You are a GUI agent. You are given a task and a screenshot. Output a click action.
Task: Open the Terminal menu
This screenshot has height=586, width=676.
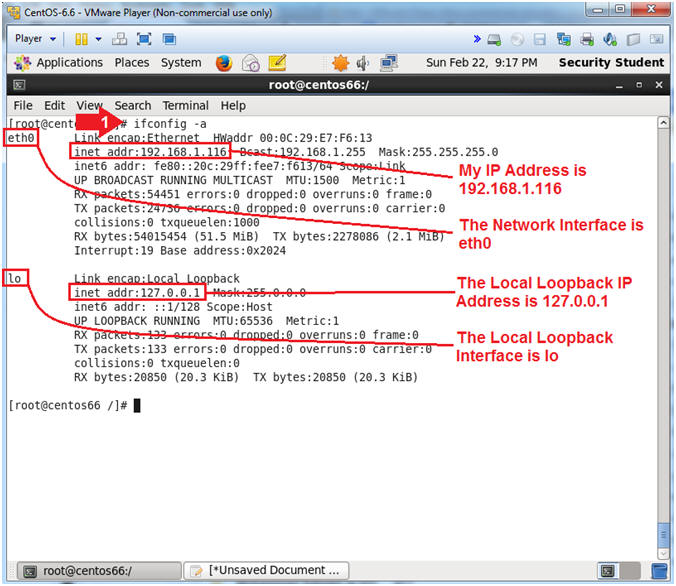click(185, 106)
